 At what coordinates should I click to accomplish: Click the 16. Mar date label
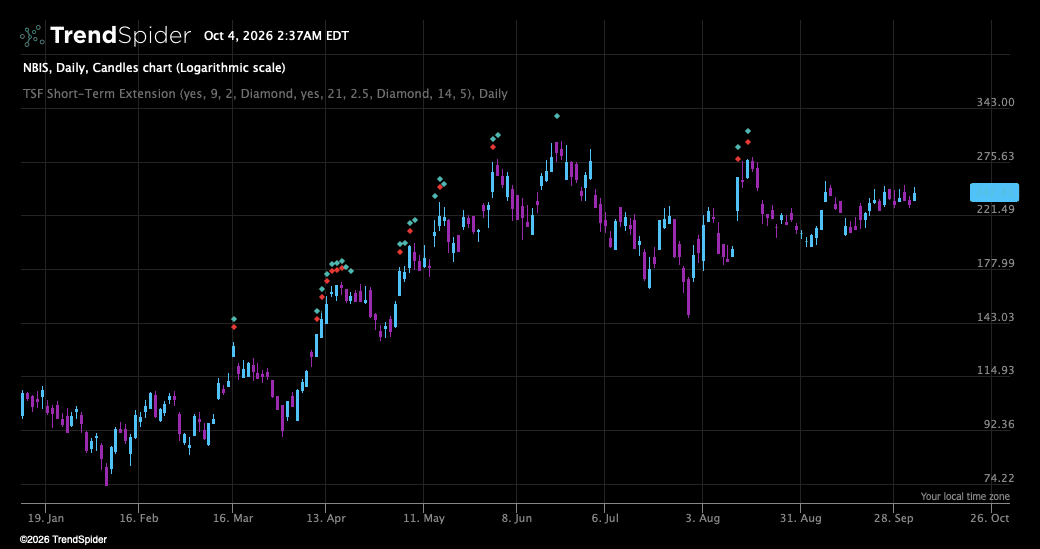(233, 518)
